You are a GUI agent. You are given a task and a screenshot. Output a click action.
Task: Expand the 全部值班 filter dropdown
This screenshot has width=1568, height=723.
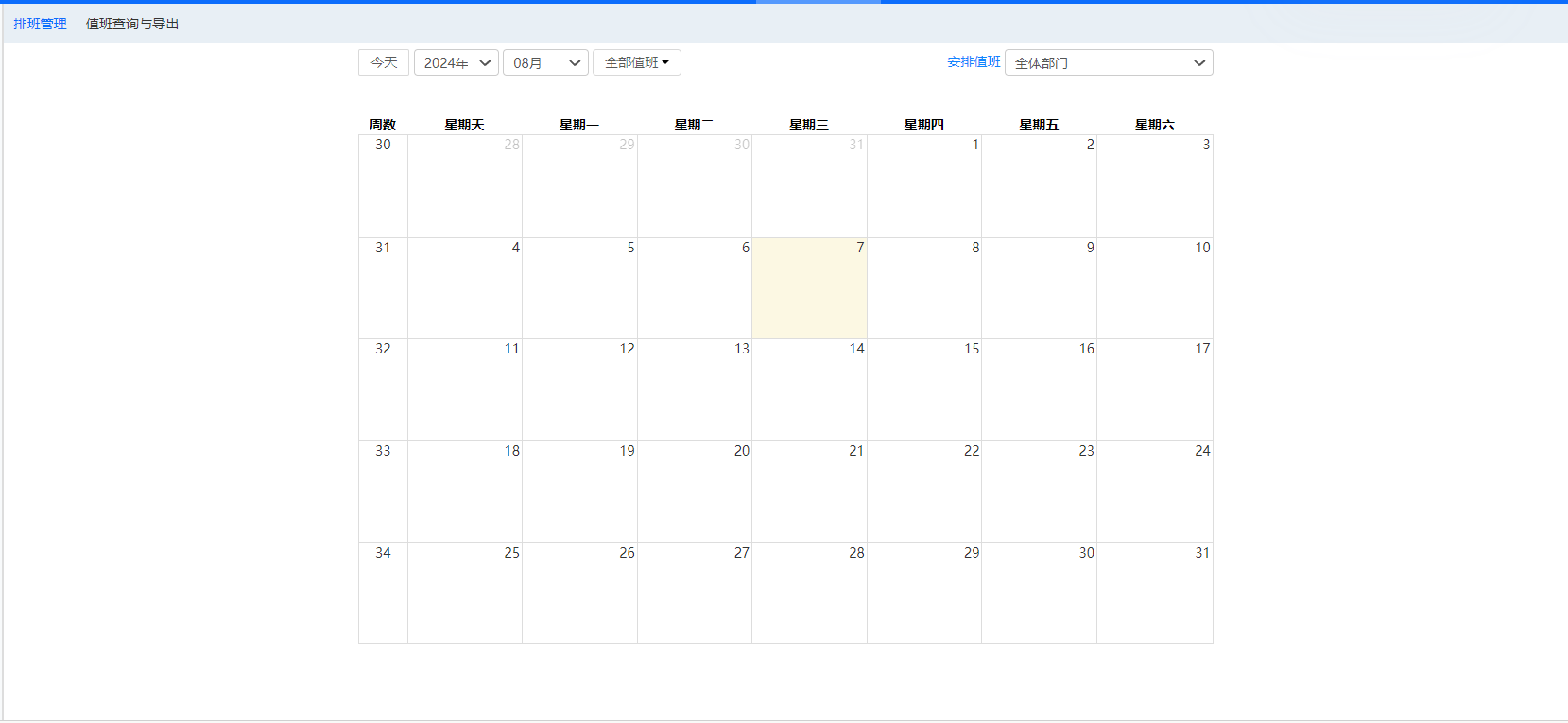[x=636, y=62]
